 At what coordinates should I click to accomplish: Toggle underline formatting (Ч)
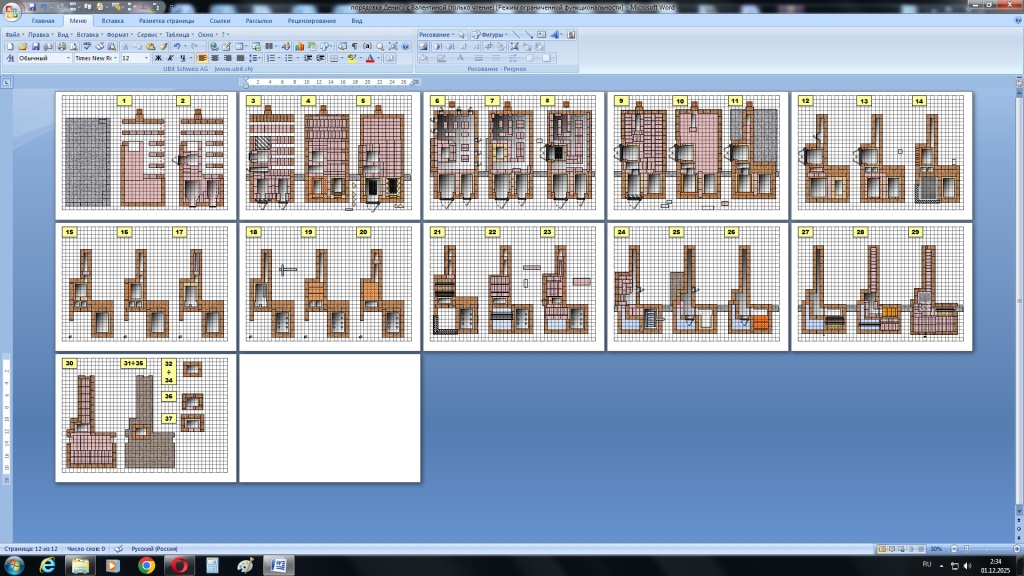pos(182,59)
